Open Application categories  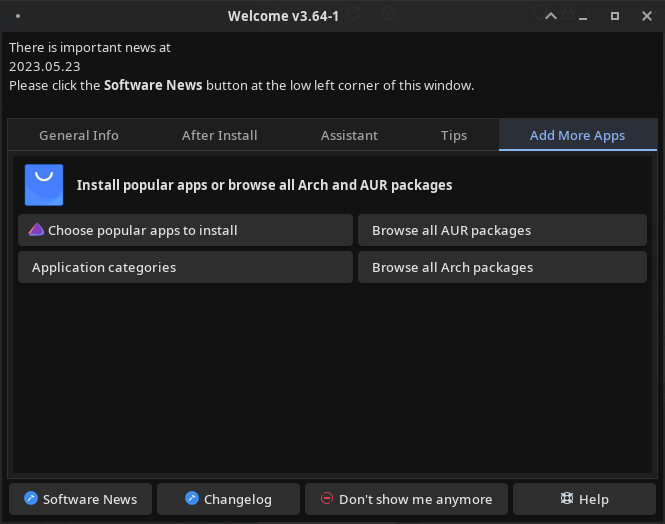pos(185,267)
